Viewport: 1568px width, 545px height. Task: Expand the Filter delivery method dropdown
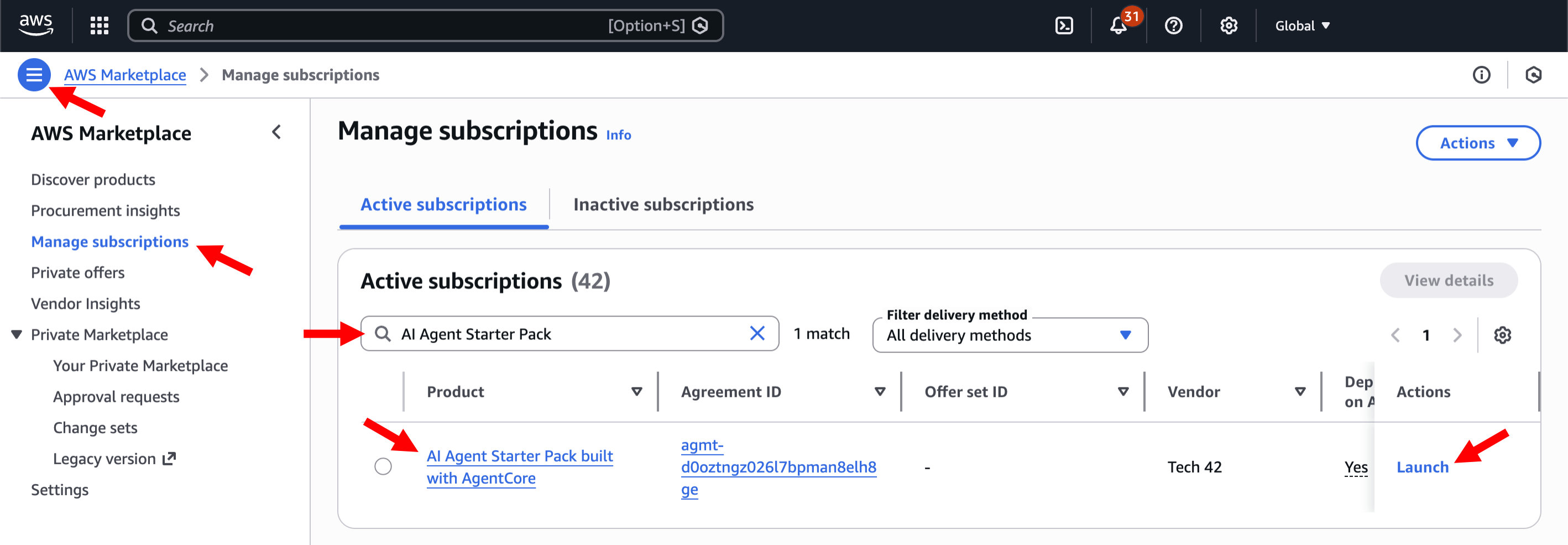tap(1009, 335)
